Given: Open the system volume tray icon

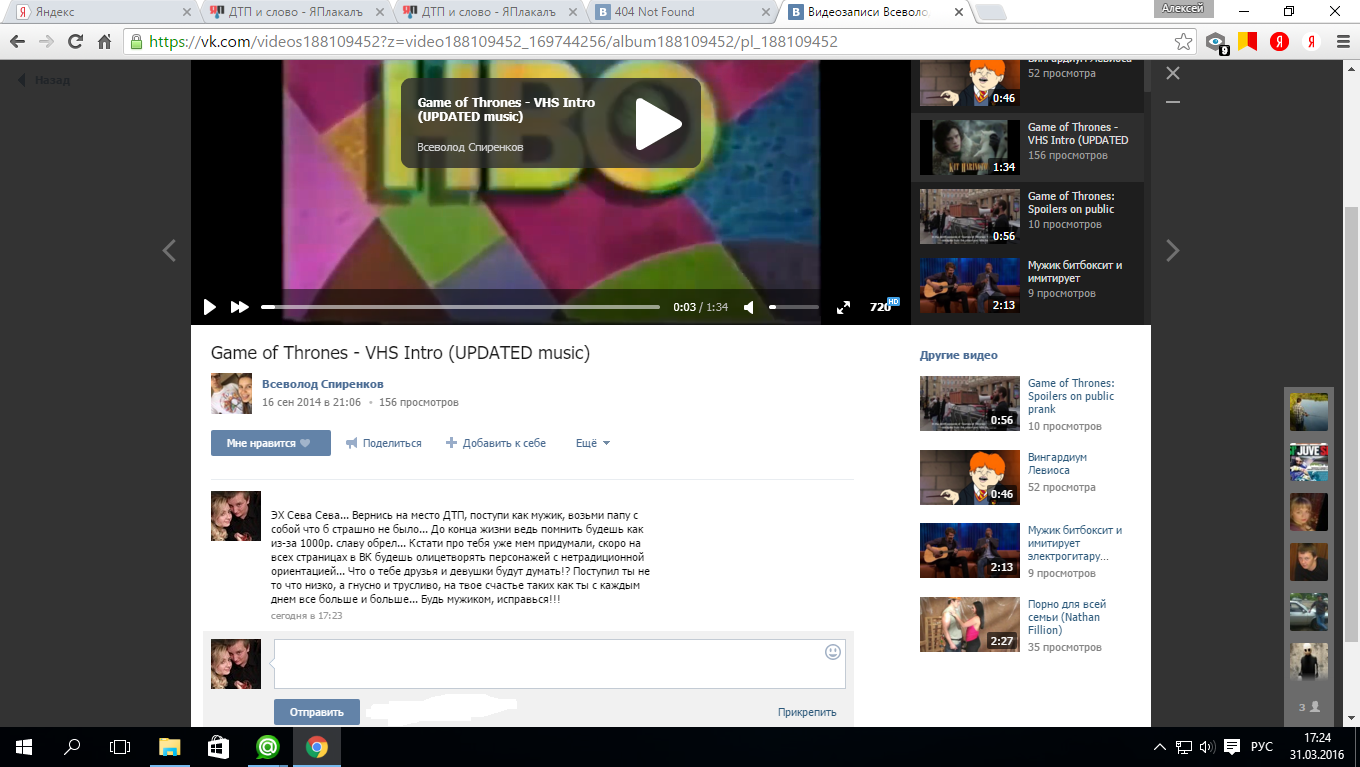Looking at the screenshot, I should 1206,747.
